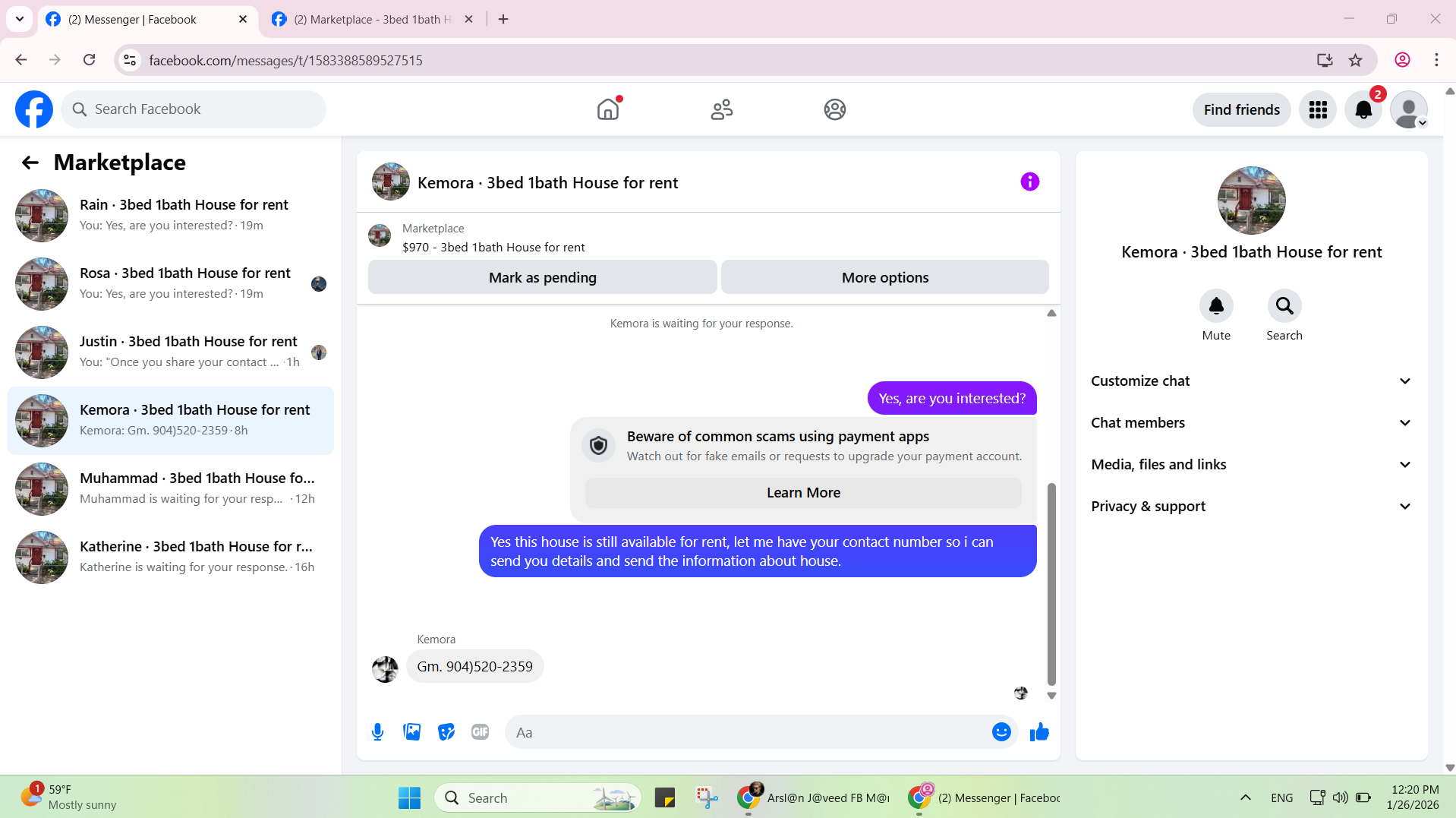View site information icon
The image size is (1456, 818).
coord(131,60)
